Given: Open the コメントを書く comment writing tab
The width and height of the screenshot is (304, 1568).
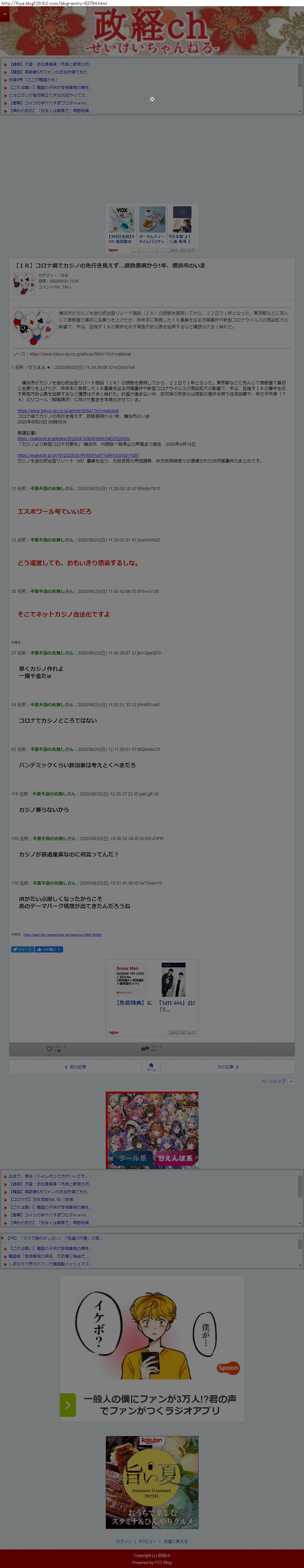Looking at the screenshot, I should pyautogui.click(x=57, y=1048).
